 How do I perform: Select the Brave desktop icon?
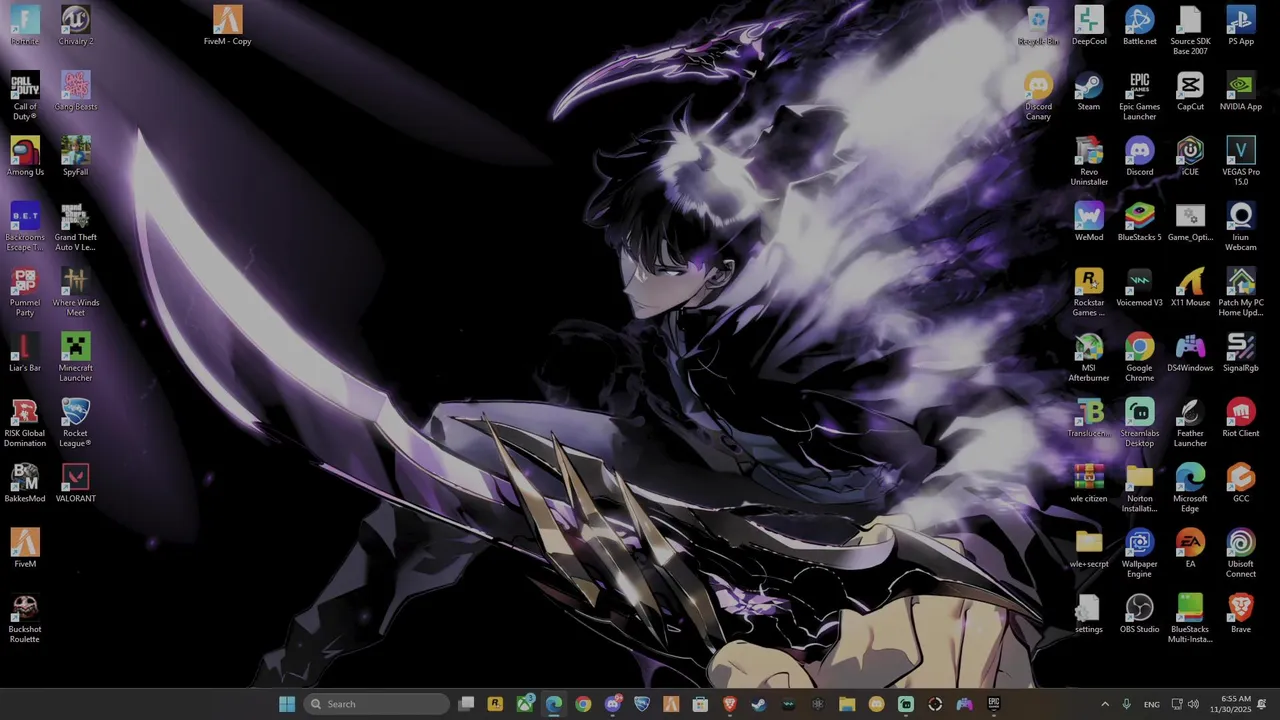pos(1241,613)
